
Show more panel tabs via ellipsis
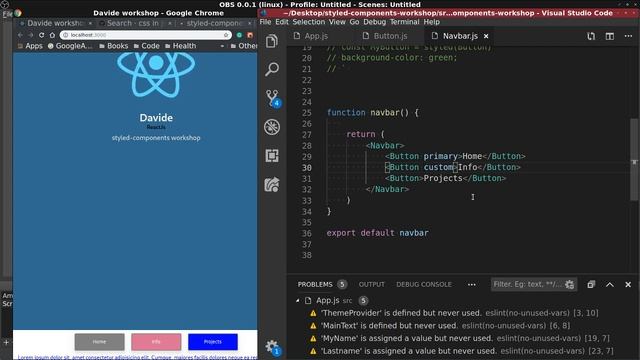pos(471,284)
